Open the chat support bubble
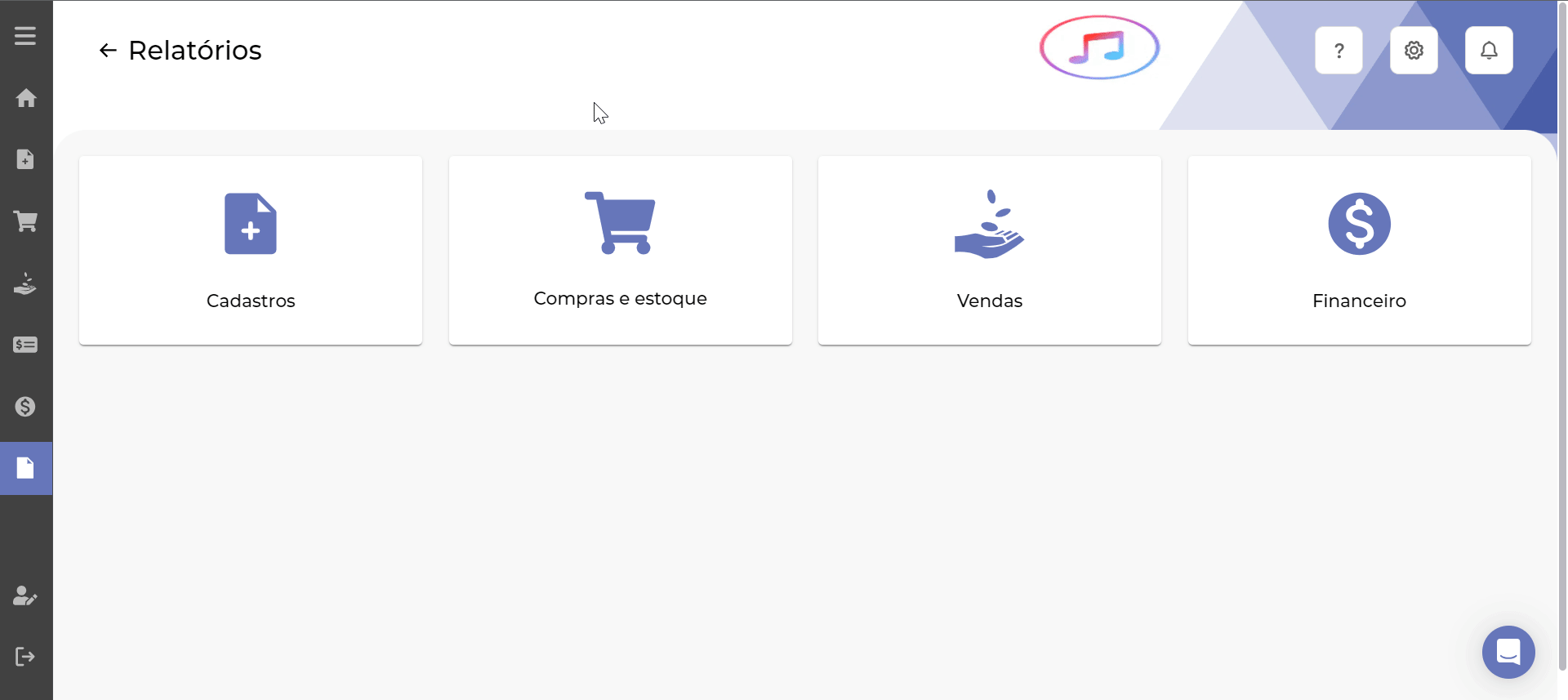This screenshot has width=1568, height=700. tap(1508, 652)
